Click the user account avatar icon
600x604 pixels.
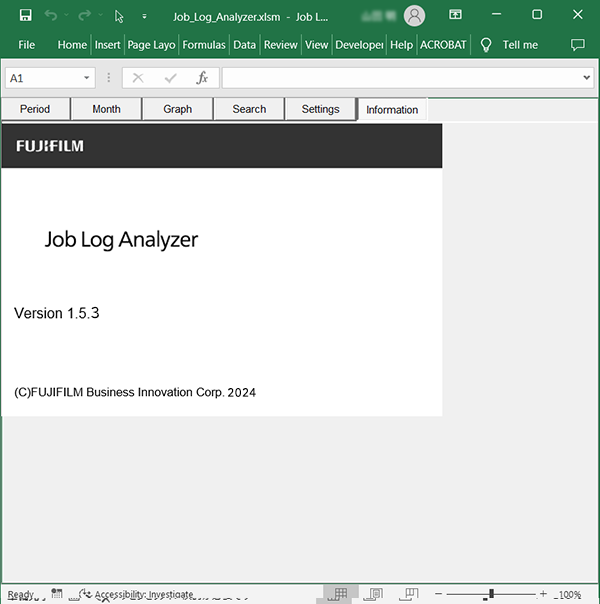tap(414, 16)
